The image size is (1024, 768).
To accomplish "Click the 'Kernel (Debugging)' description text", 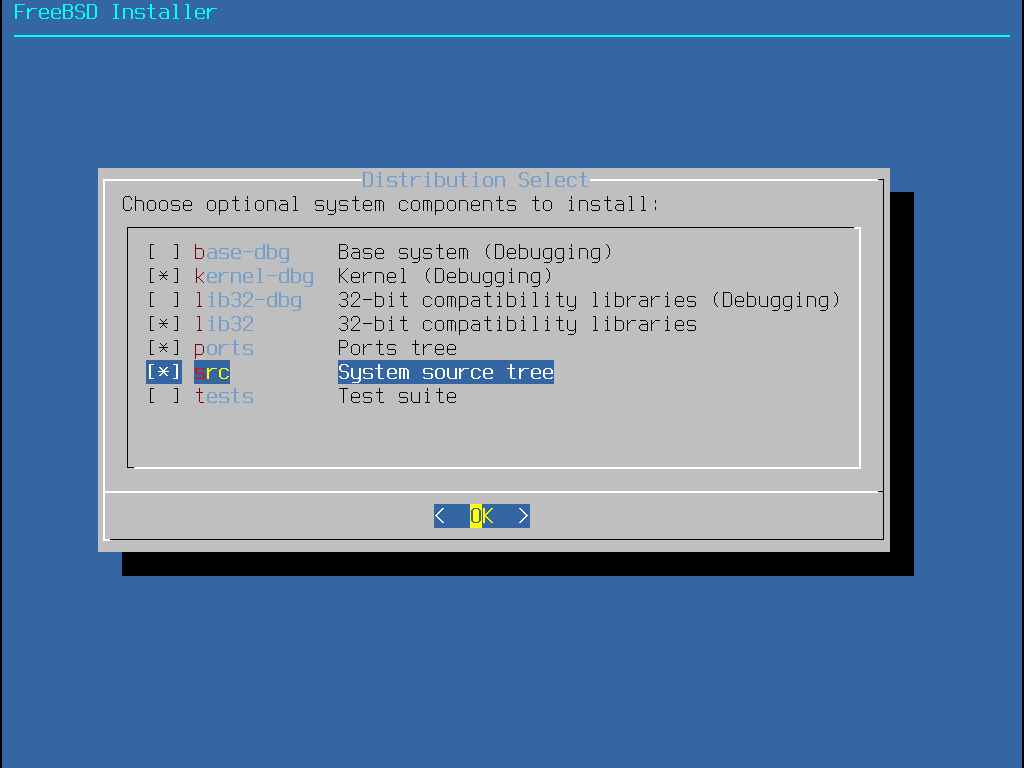I will [x=445, y=276].
